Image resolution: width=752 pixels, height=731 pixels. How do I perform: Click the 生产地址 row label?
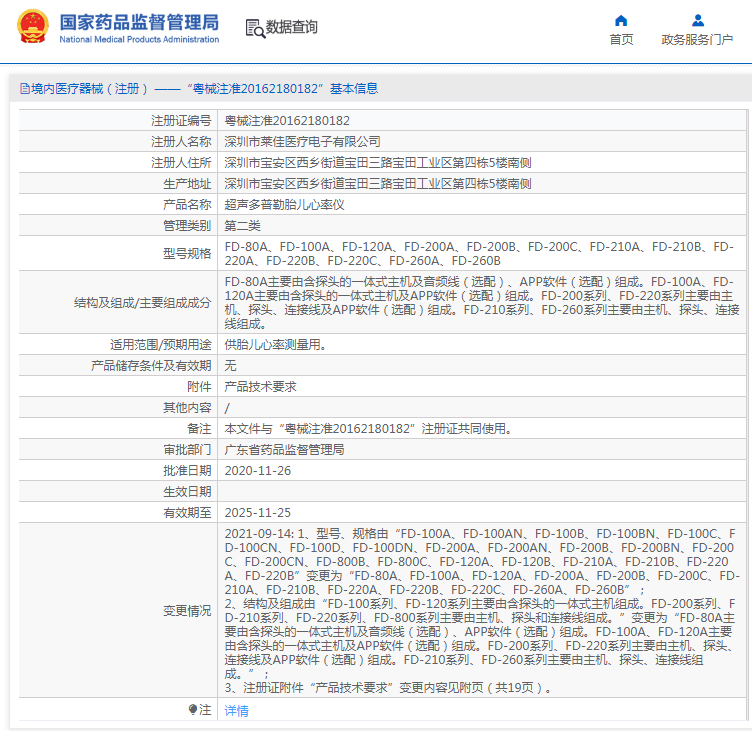(x=187, y=184)
